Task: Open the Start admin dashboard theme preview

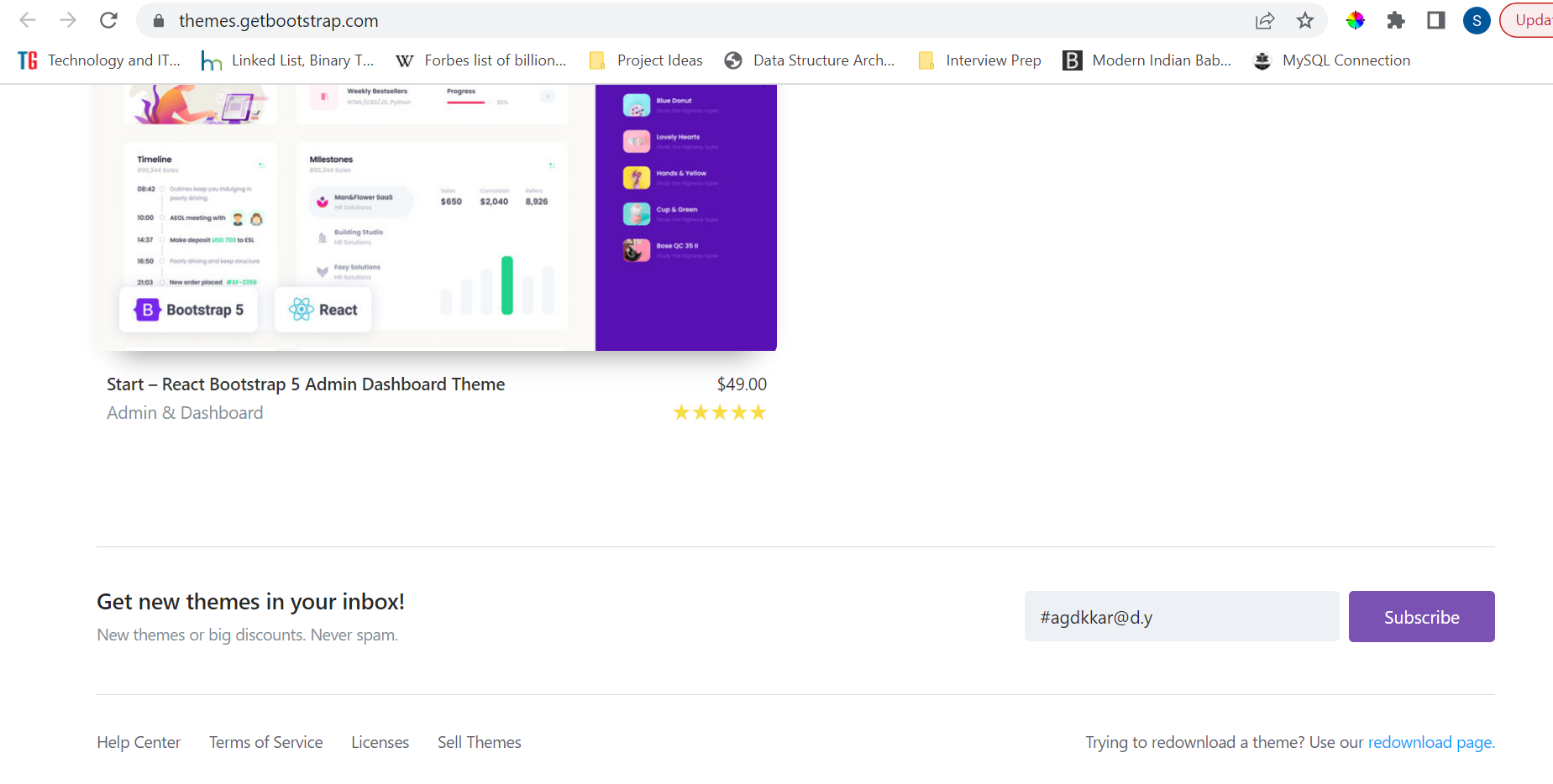Action: click(x=437, y=217)
